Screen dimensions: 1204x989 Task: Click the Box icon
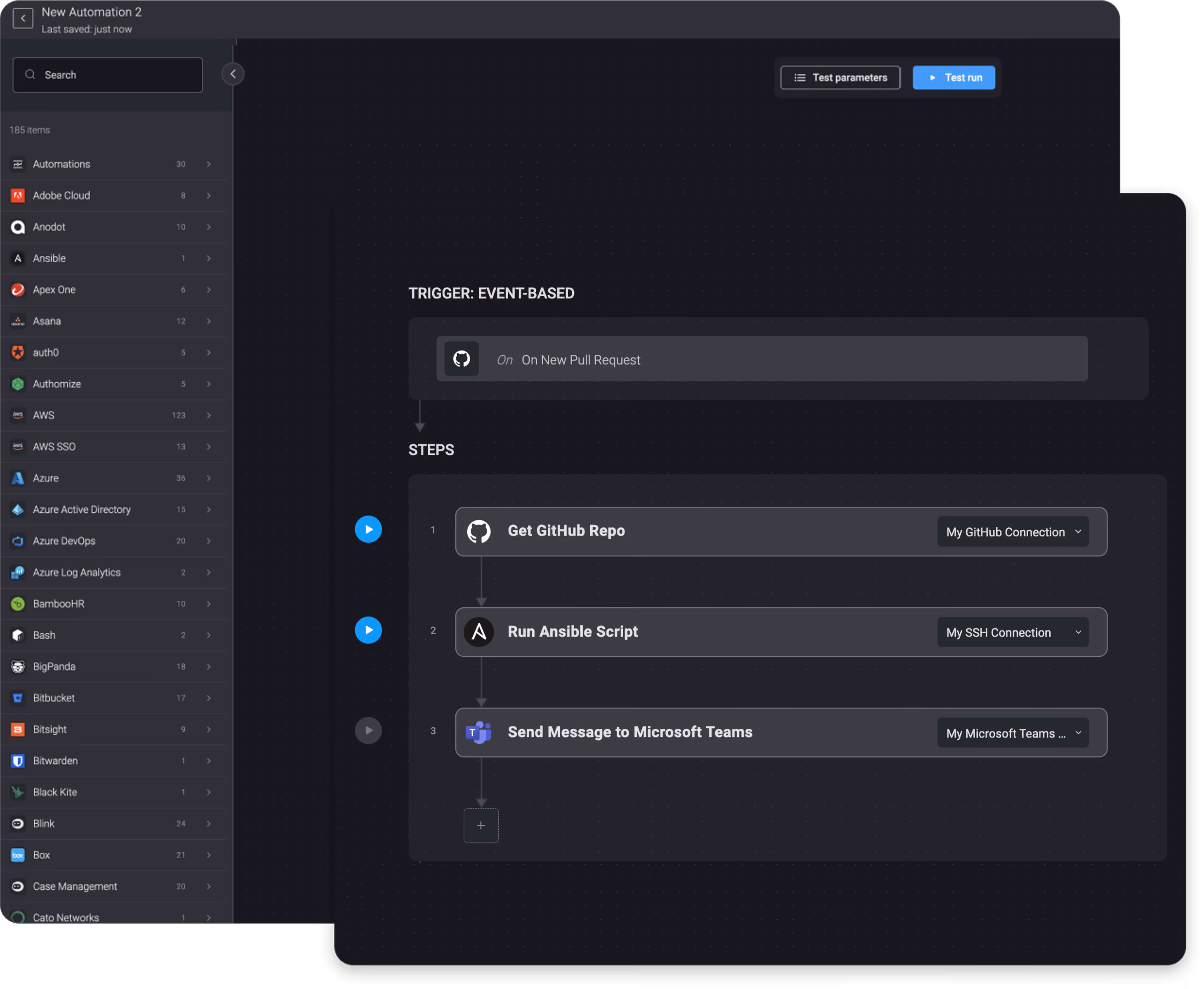18,855
